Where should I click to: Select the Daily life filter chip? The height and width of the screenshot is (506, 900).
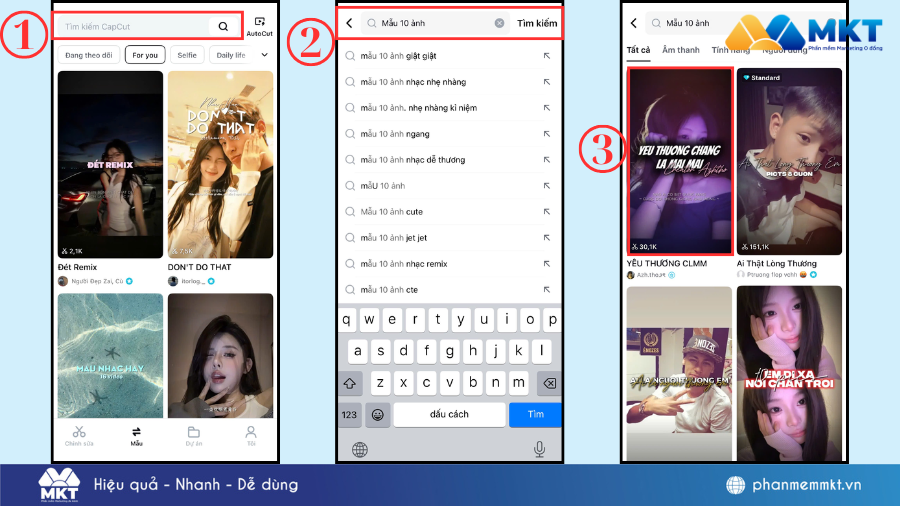point(231,55)
